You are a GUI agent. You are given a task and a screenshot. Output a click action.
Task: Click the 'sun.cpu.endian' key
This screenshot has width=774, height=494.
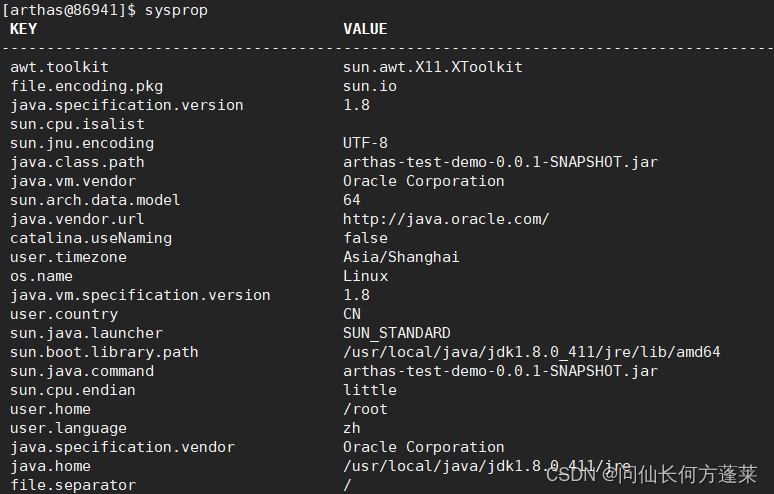(73, 390)
